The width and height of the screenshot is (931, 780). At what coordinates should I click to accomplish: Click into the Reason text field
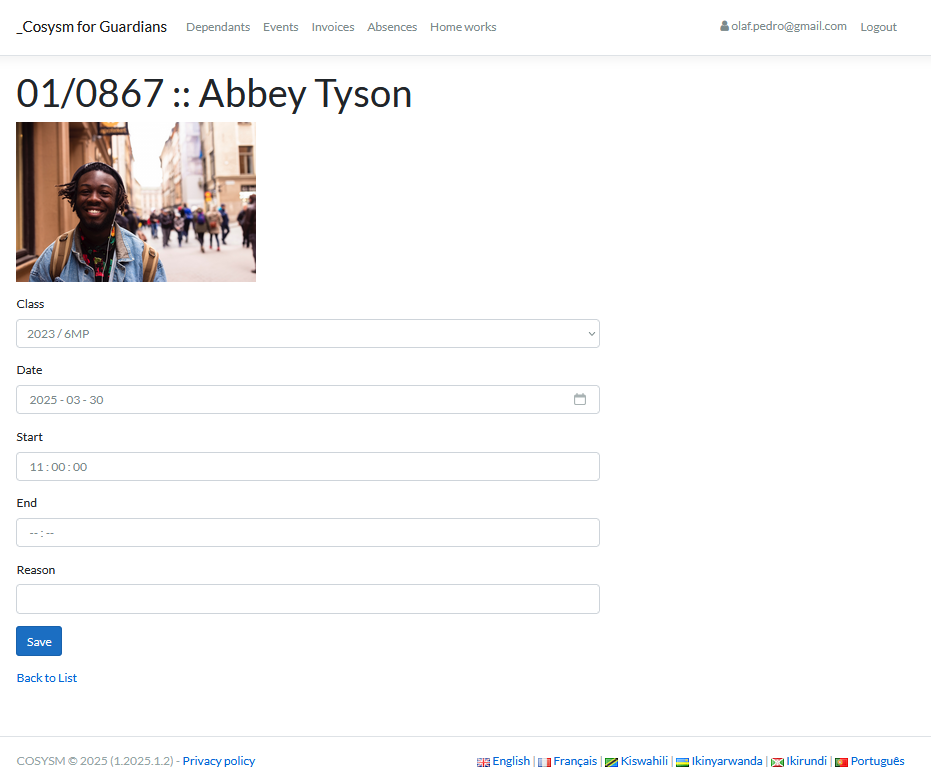coord(308,599)
